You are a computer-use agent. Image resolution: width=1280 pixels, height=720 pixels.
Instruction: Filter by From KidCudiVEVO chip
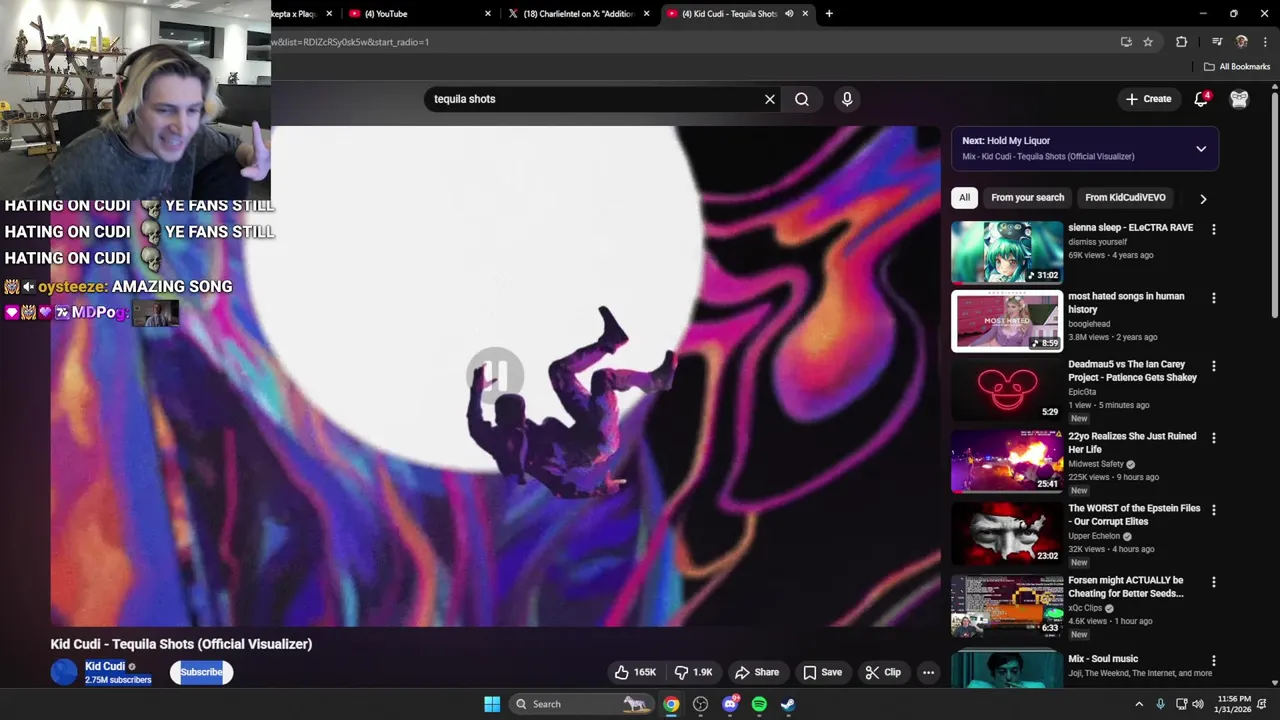[1125, 198]
